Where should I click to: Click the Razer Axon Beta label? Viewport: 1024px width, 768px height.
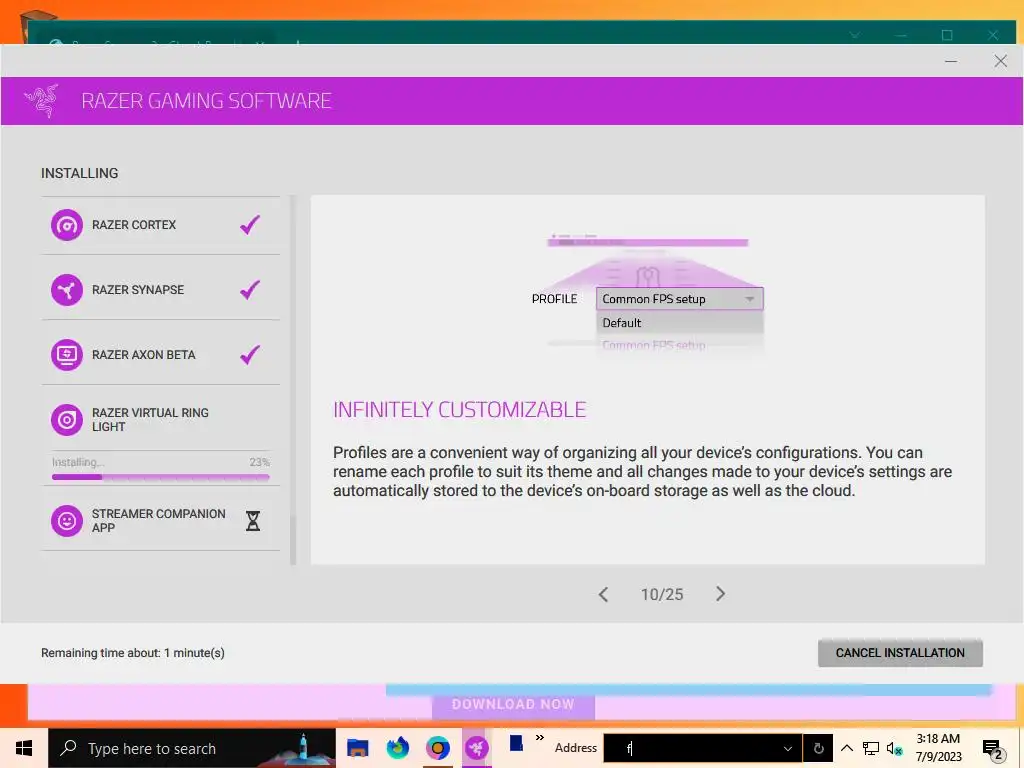click(x=144, y=355)
